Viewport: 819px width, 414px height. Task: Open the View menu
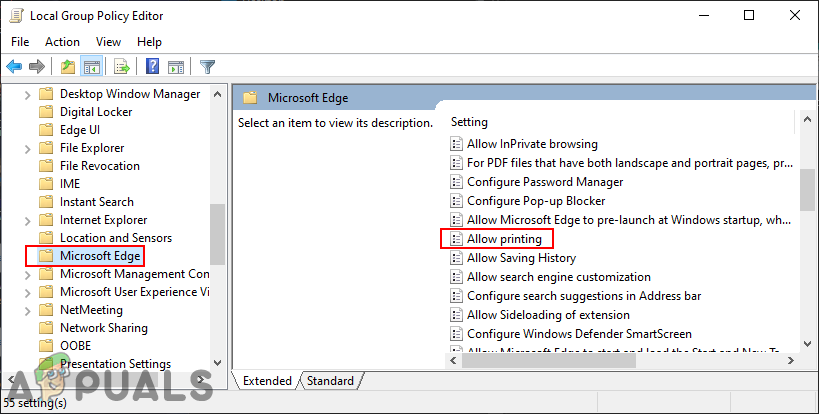point(108,42)
